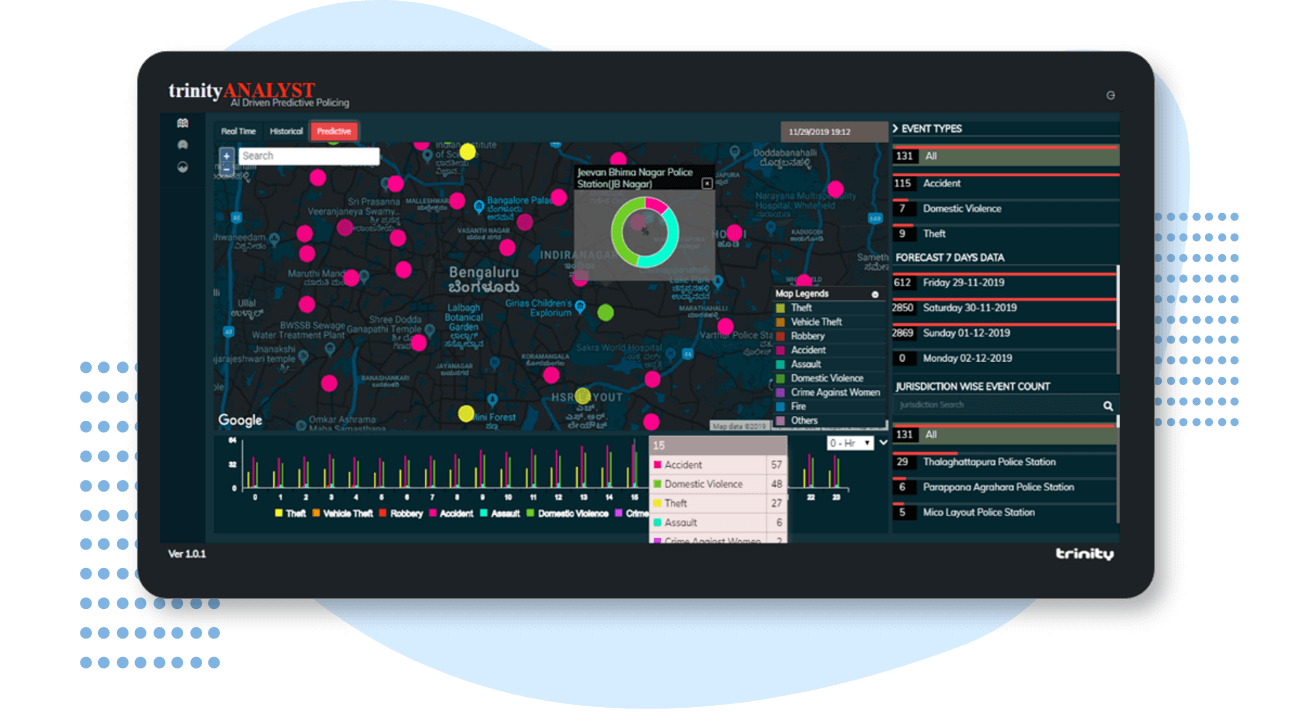Collapse the Map Legends panel
The height and width of the screenshot is (723, 1292).
[875, 294]
